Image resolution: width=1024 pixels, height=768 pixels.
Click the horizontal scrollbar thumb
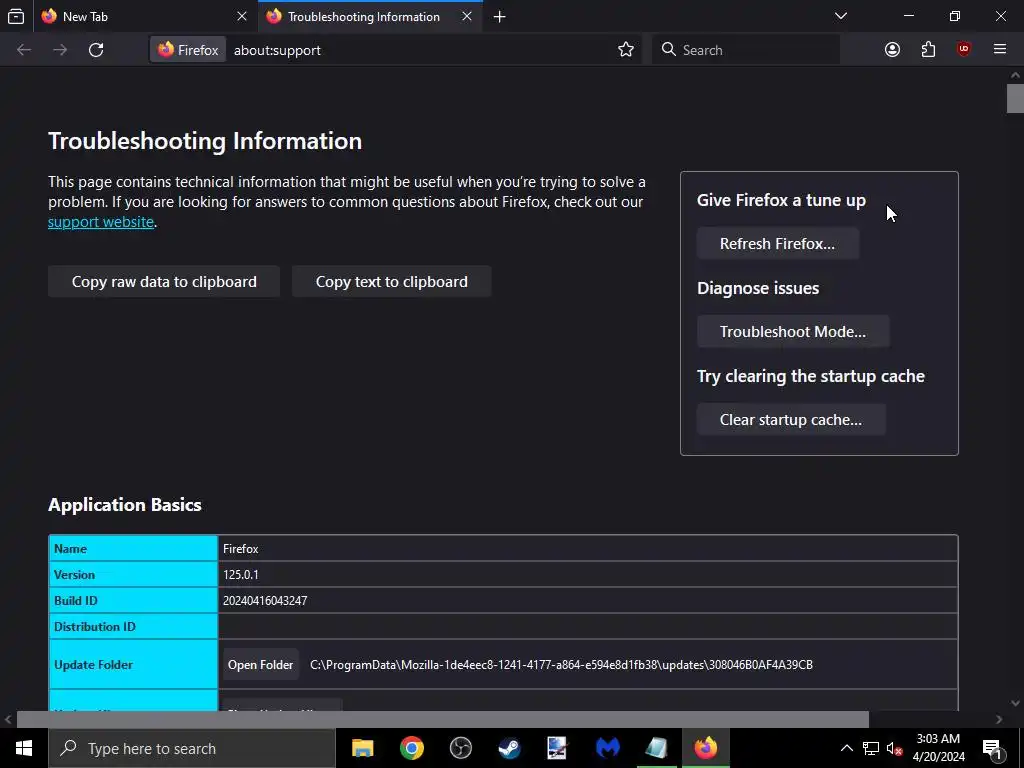tap(443, 719)
